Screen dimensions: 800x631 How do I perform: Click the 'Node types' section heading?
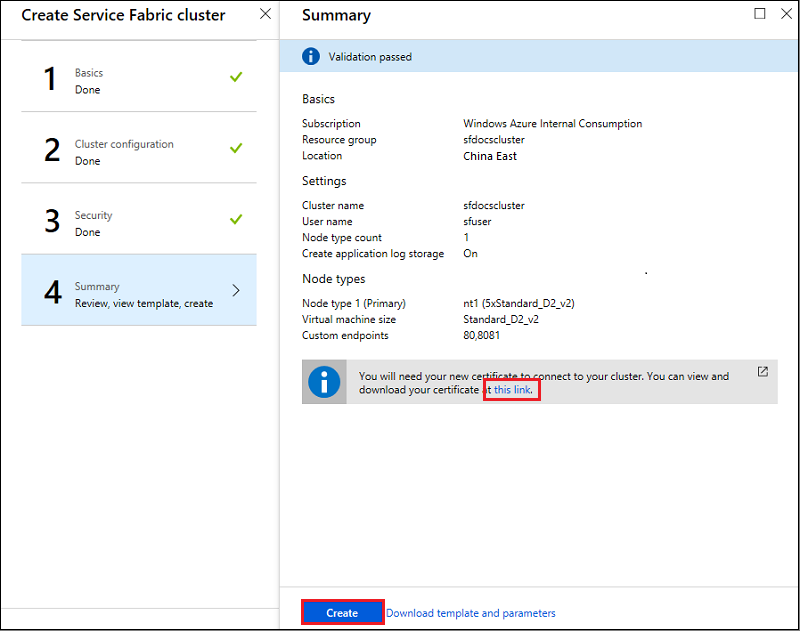pyautogui.click(x=334, y=279)
